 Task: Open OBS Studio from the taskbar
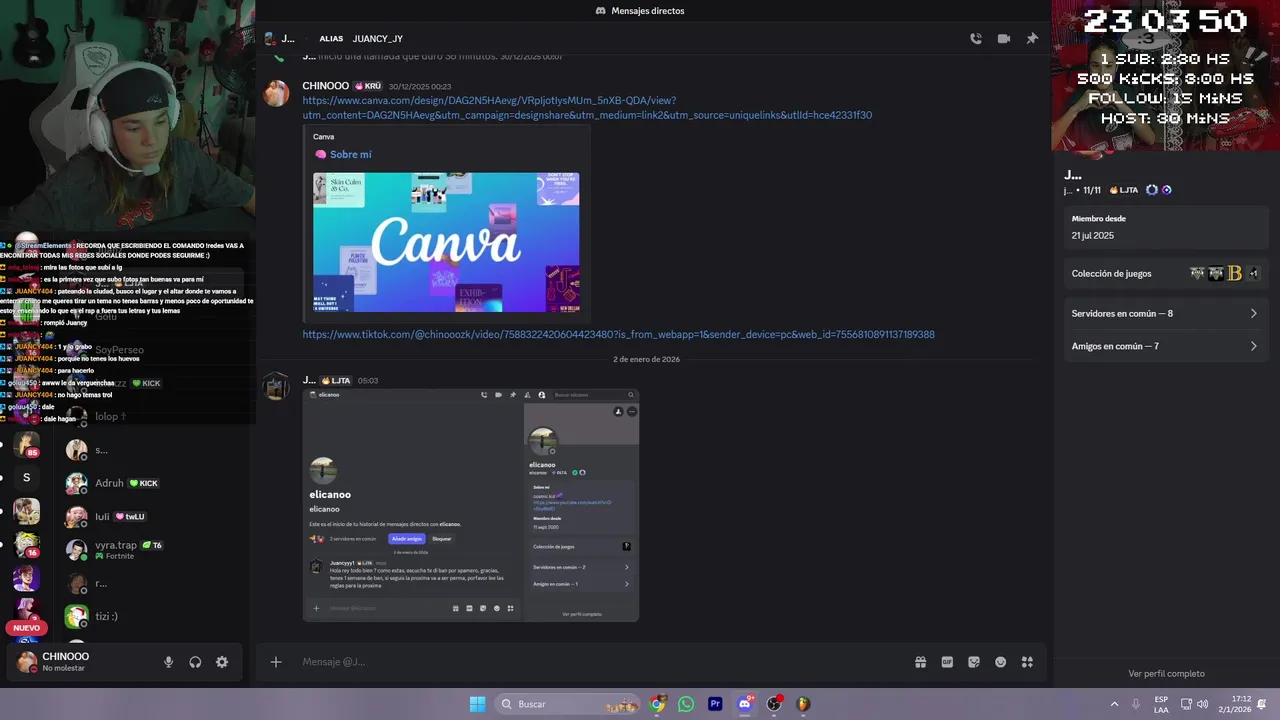click(x=774, y=704)
